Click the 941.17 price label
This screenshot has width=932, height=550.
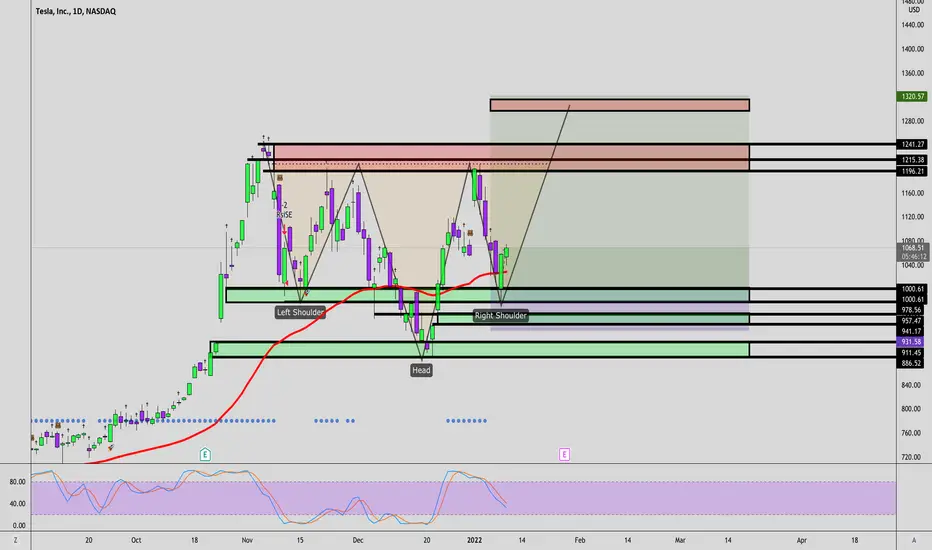tap(912, 331)
